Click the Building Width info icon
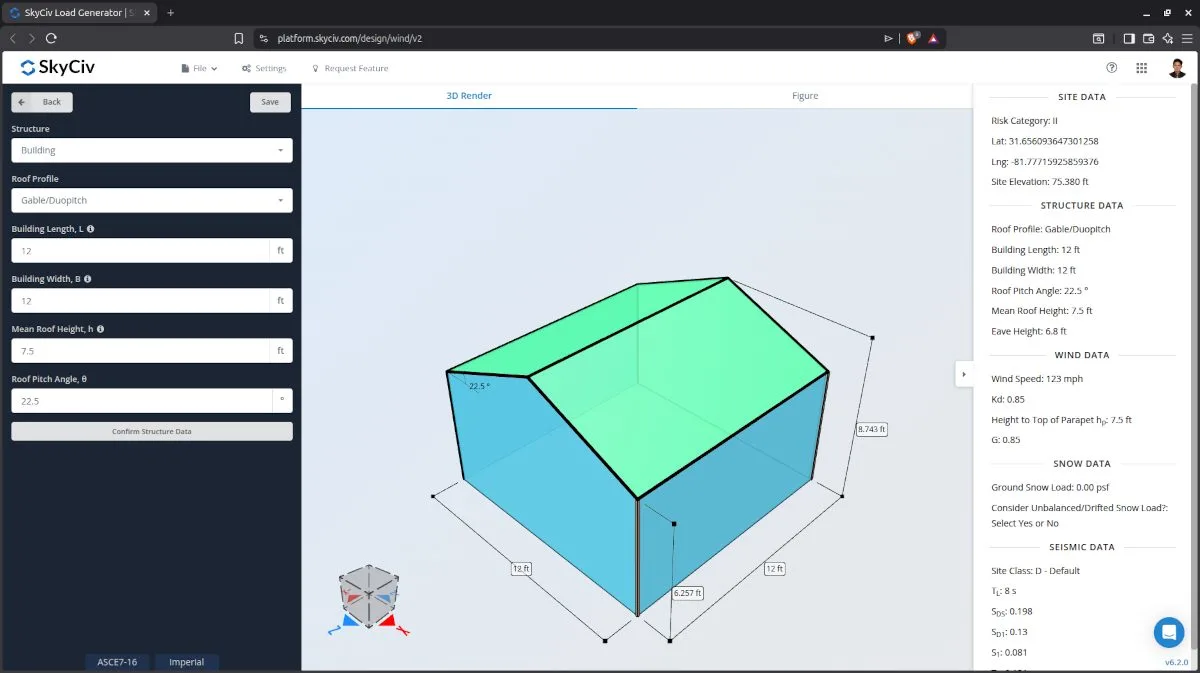Image resolution: width=1200 pixels, height=673 pixels. [x=88, y=279]
